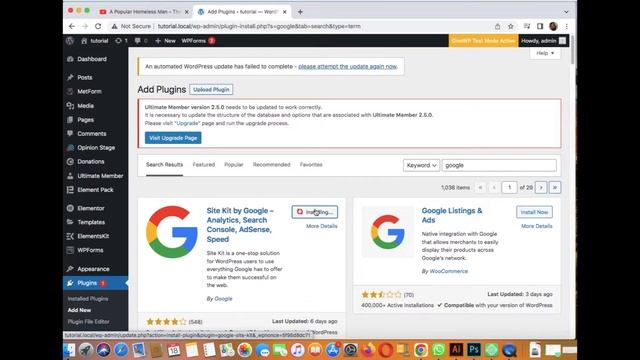The height and width of the screenshot is (360, 640).
Task: Click please attempt the update again now link
Action: pyautogui.click(x=347, y=67)
